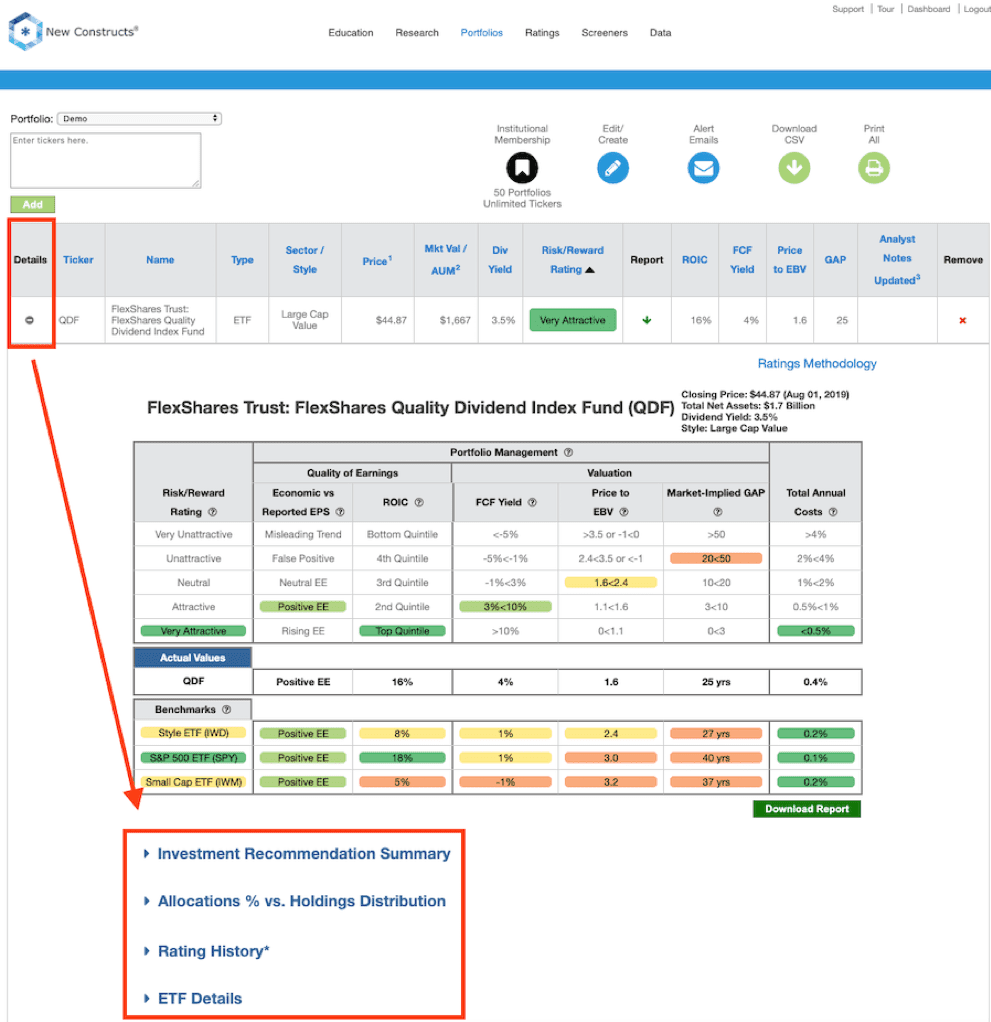Sort table by Name column header
The height and width of the screenshot is (1022, 991).
(x=160, y=259)
